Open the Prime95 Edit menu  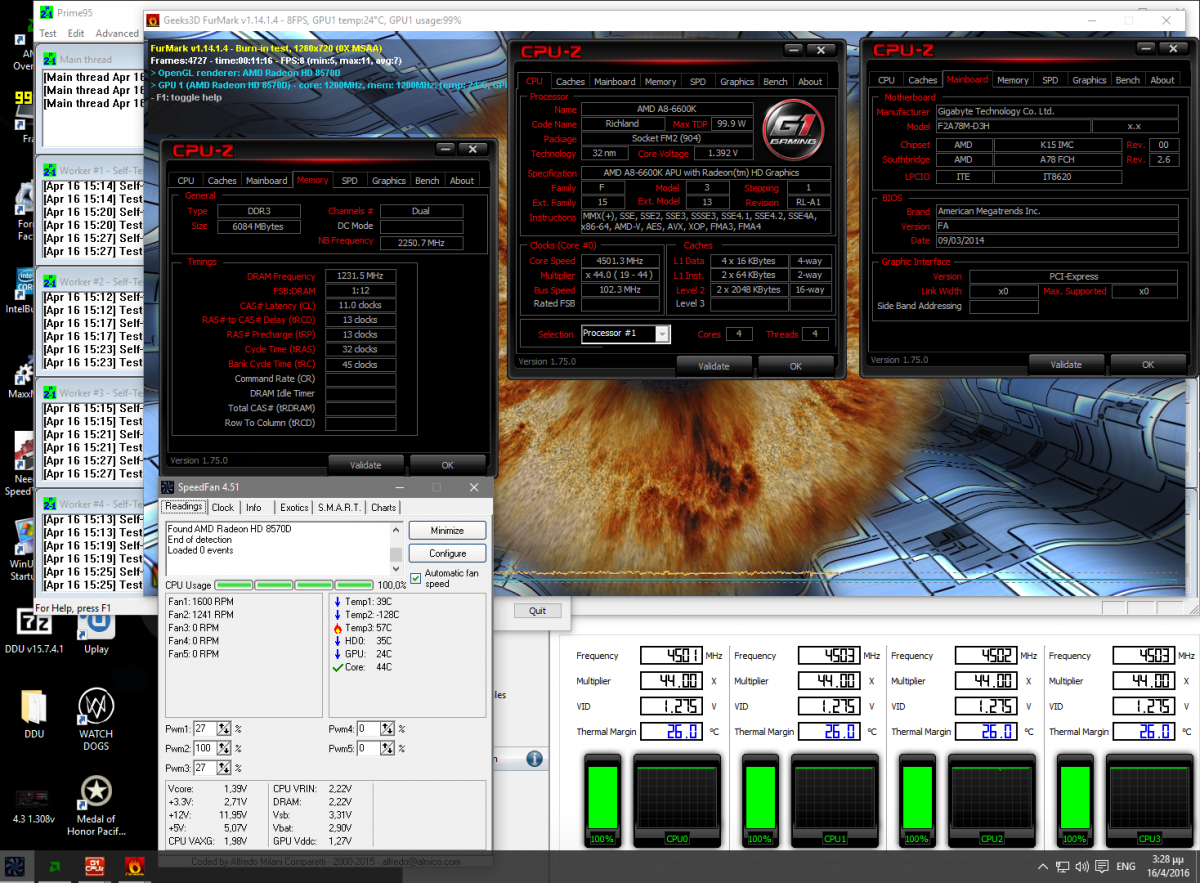point(76,33)
